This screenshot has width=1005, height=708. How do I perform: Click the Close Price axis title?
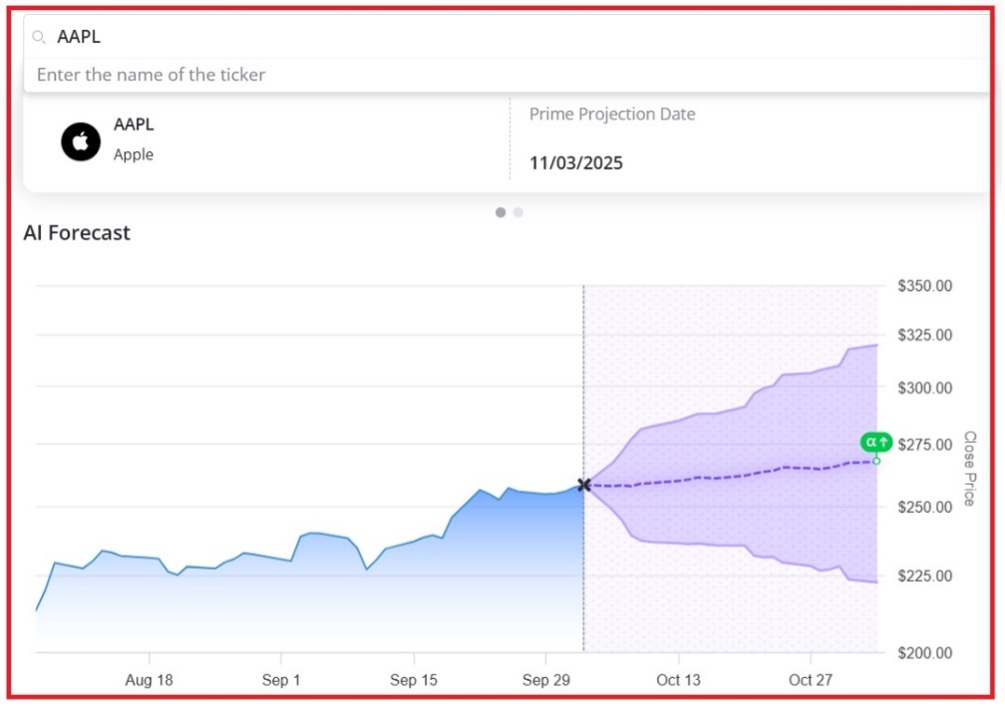969,468
